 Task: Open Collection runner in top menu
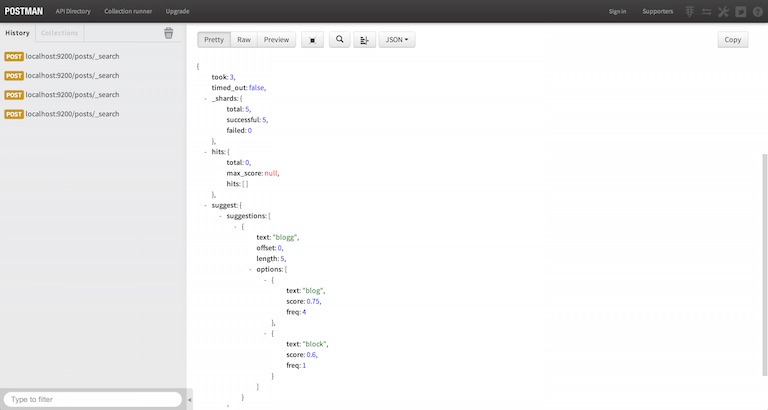[128, 11]
